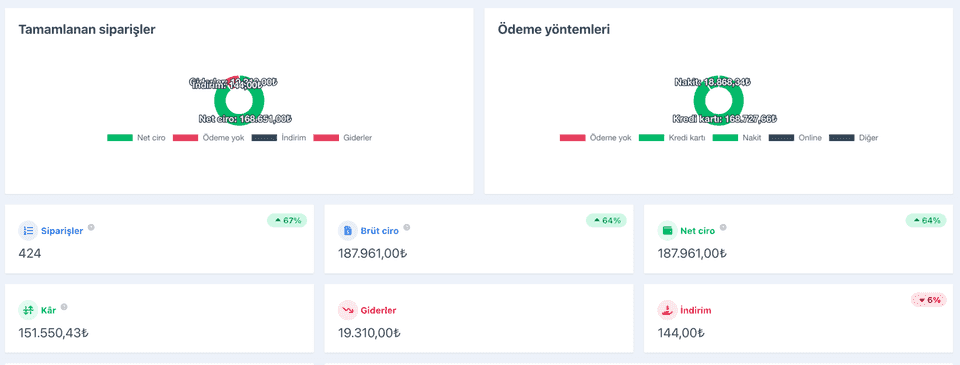Click the Ödeme yöntemleri donut chart
Screen dimensions: 960x365
tap(719, 100)
